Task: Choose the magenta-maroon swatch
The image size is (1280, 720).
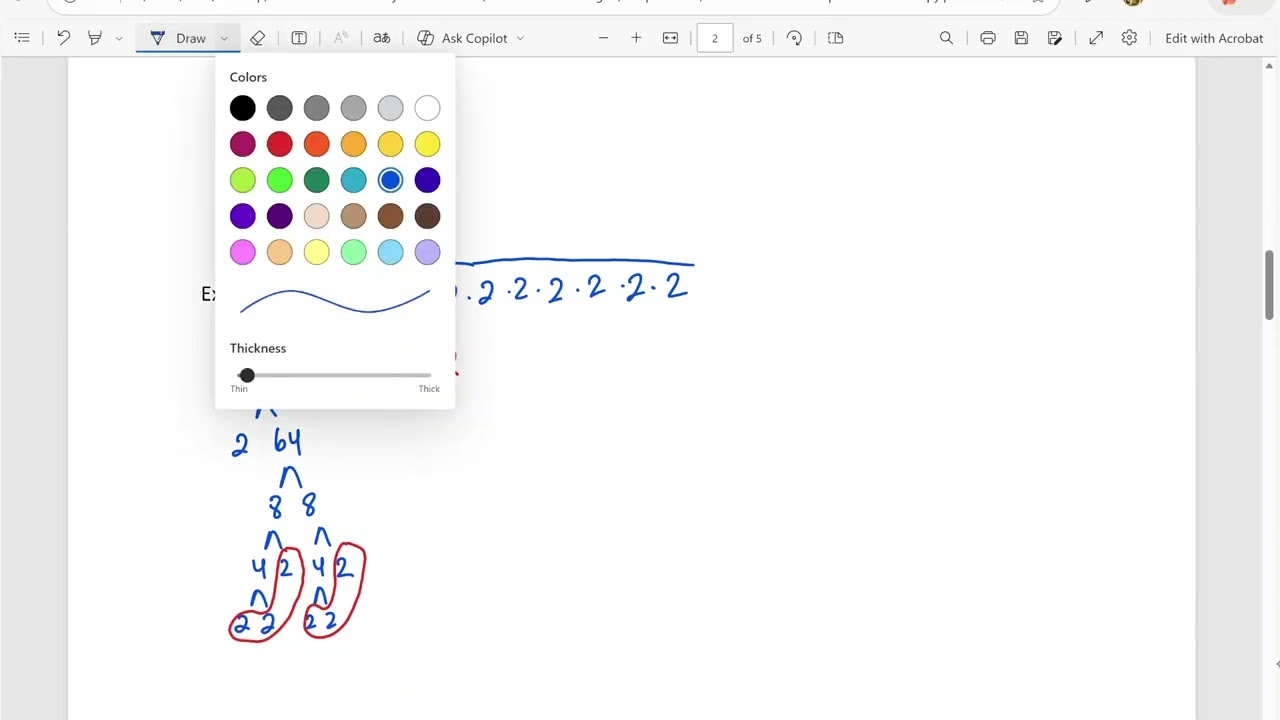Action: point(243,144)
